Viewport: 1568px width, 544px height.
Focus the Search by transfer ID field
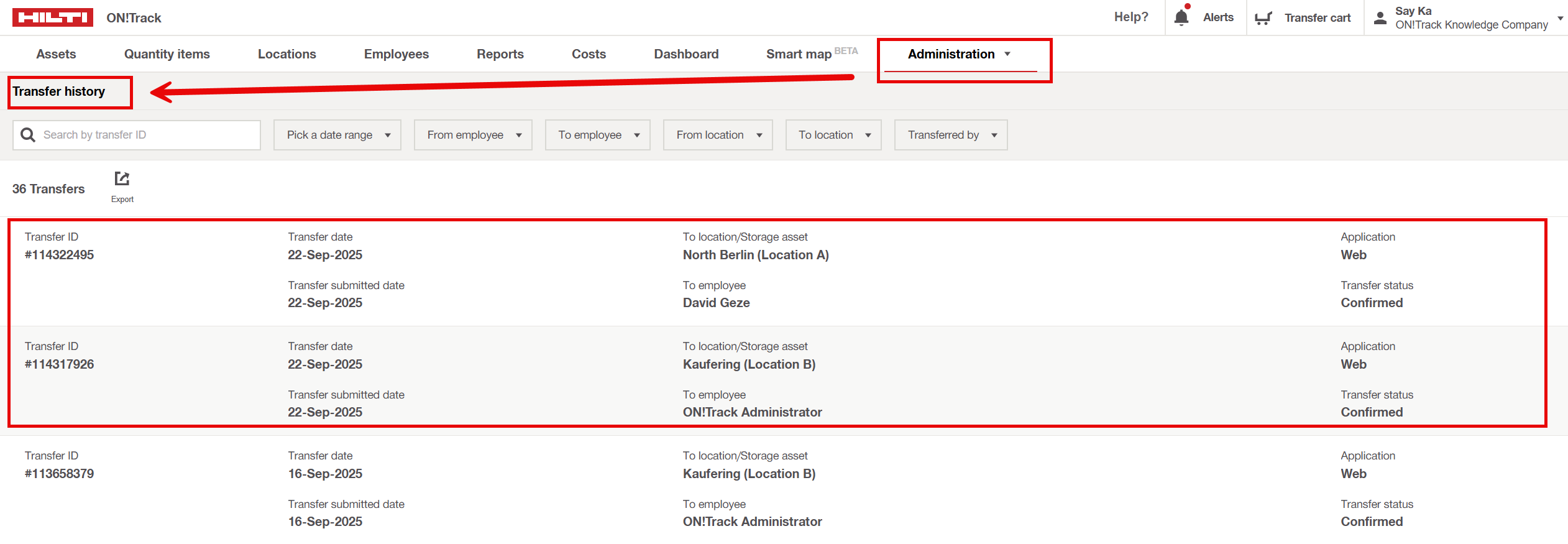(x=137, y=135)
